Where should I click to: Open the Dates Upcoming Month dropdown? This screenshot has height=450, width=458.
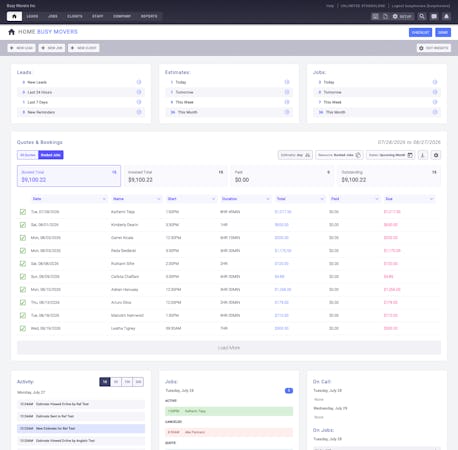(x=391, y=155)
